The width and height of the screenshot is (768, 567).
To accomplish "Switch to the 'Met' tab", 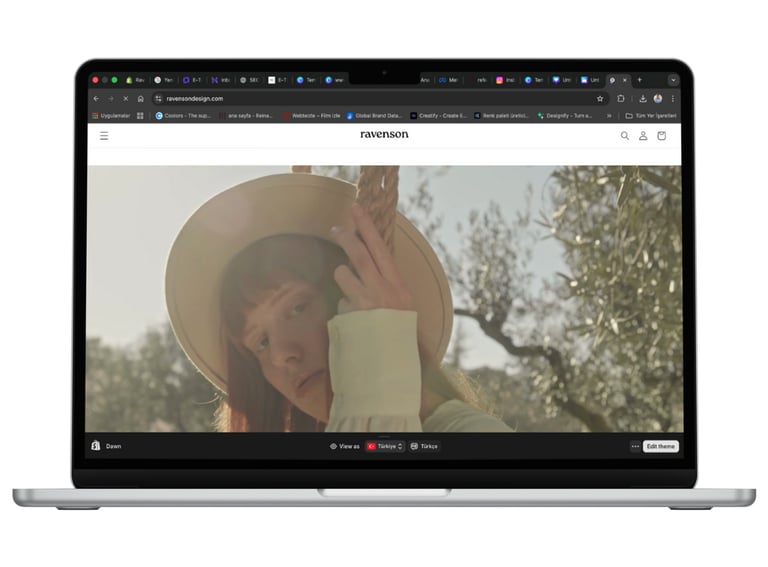I will coord(448,80).
